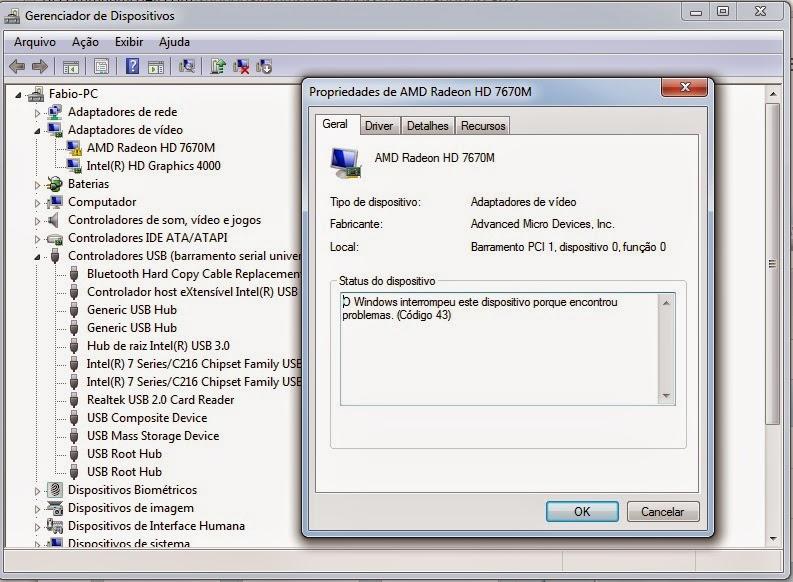Click the Baterias battery icon

tap(54, 184)
